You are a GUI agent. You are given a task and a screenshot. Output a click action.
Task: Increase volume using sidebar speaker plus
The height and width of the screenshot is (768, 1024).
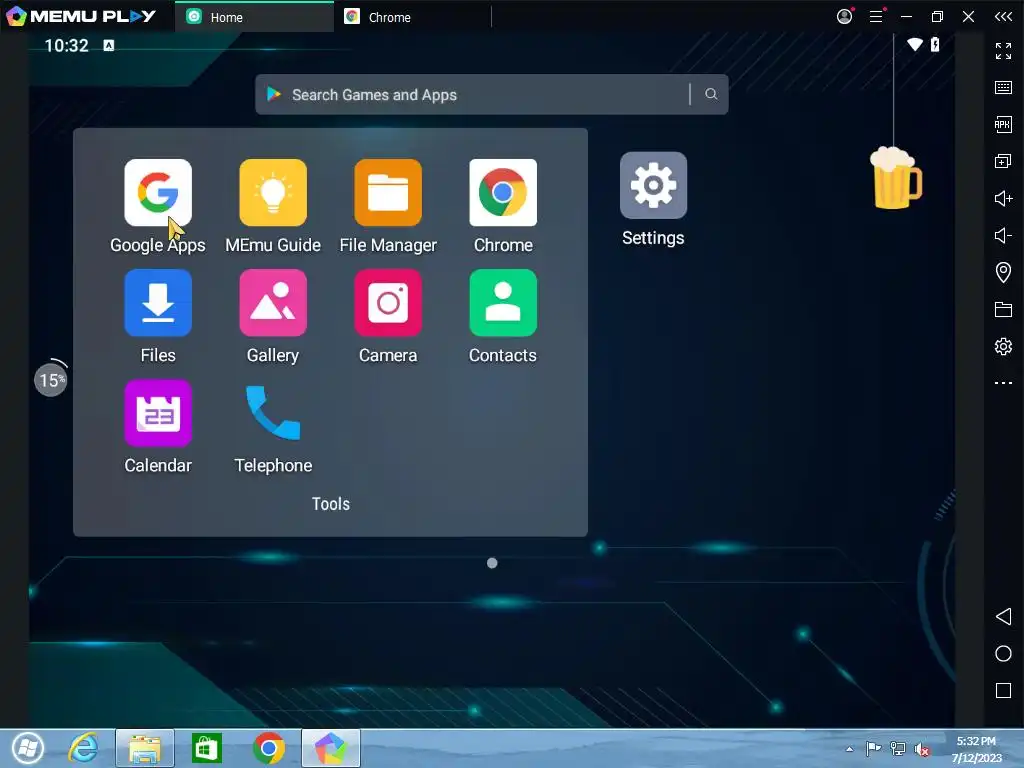(x=1003, y=198)
